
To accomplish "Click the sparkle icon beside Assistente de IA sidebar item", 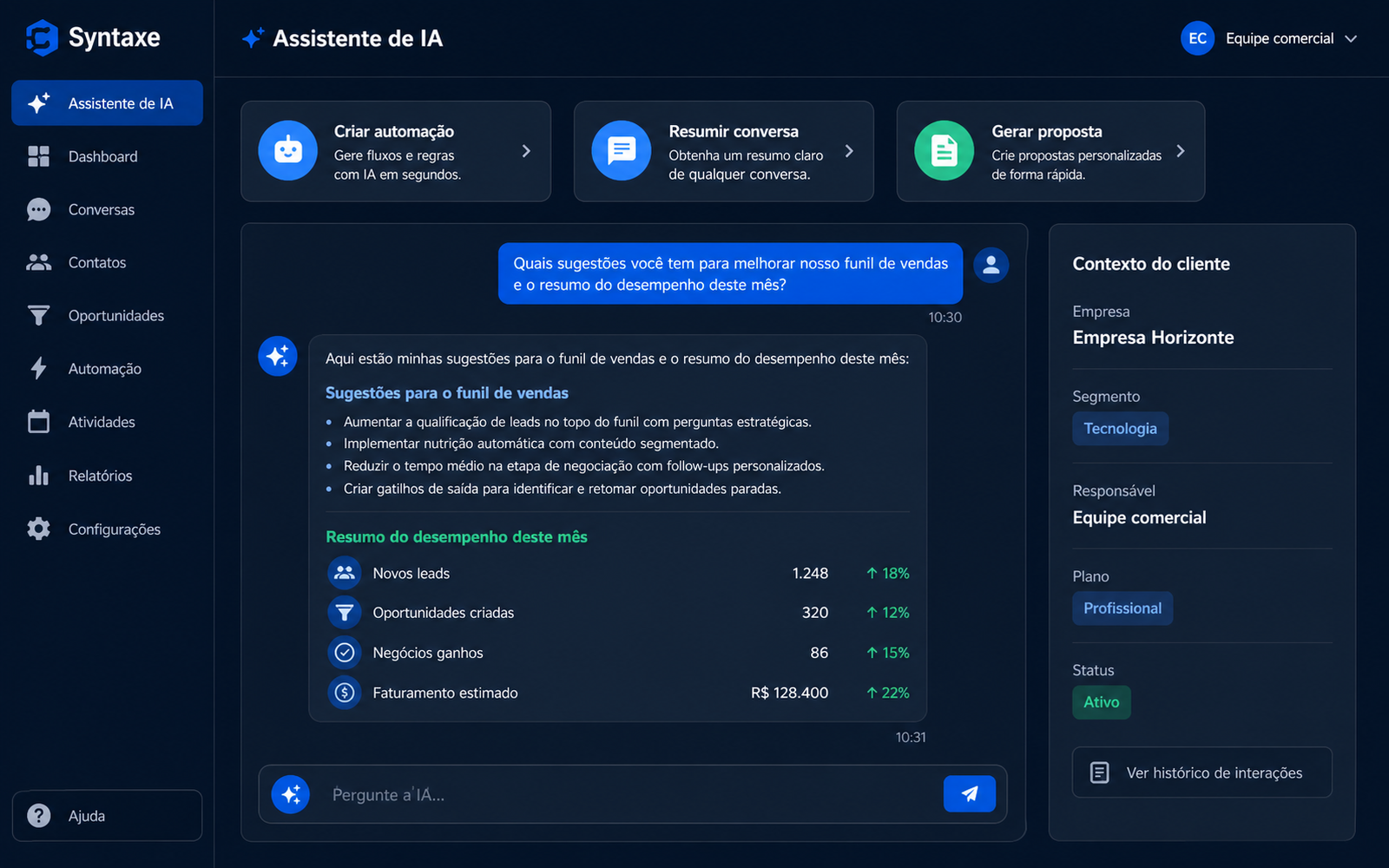I will coord(38,103).
